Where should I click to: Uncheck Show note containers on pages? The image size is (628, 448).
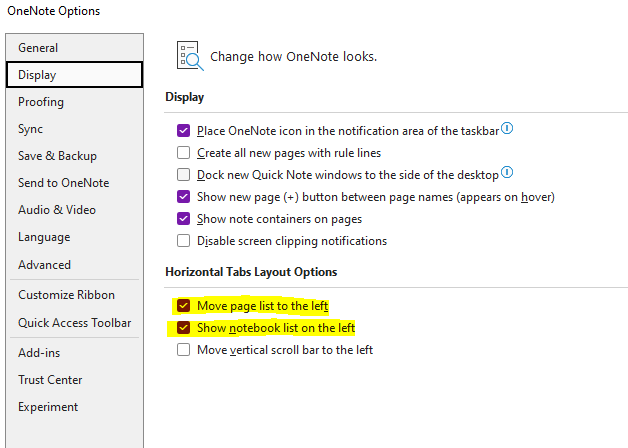tap(183, 219)
